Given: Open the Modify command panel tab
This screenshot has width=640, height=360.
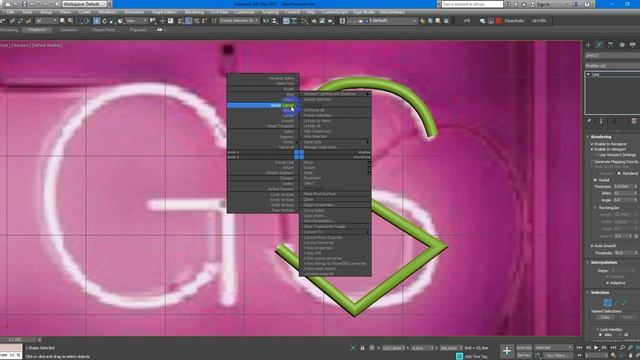Looking at the screenshot, I should 599,45.
